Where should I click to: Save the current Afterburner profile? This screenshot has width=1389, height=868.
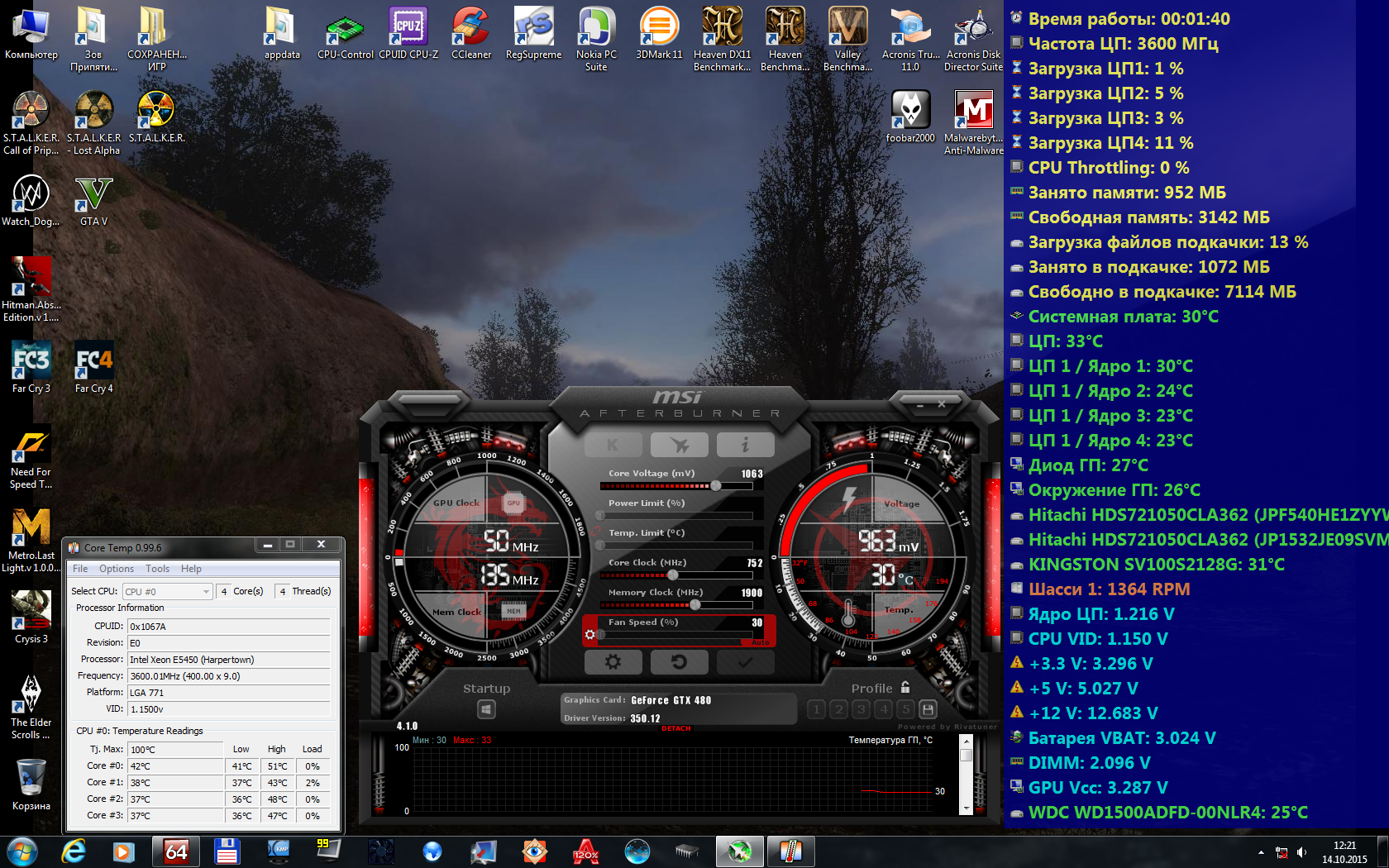pos(928,709)
